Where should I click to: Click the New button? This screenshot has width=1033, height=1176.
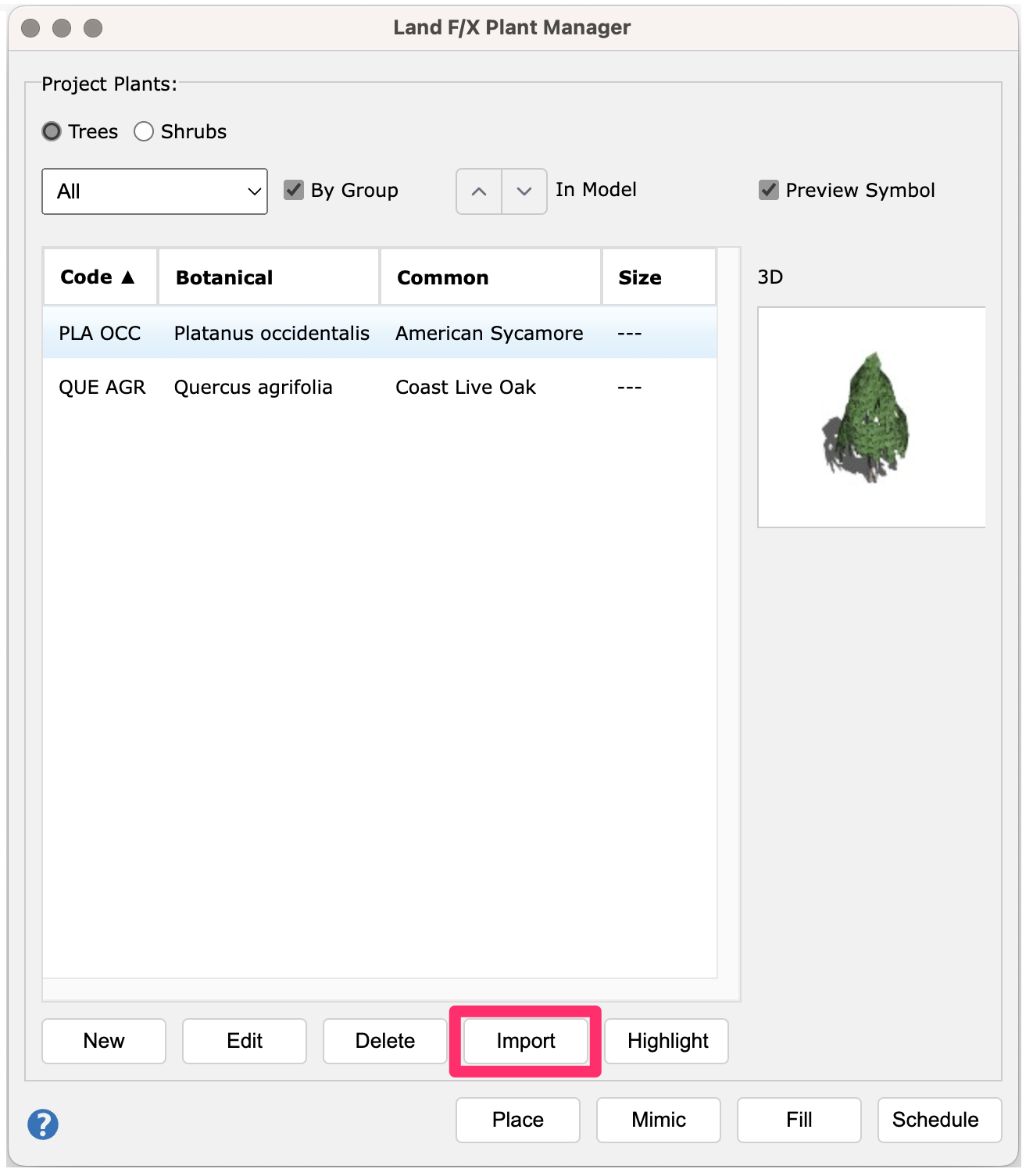(104, 1041)
